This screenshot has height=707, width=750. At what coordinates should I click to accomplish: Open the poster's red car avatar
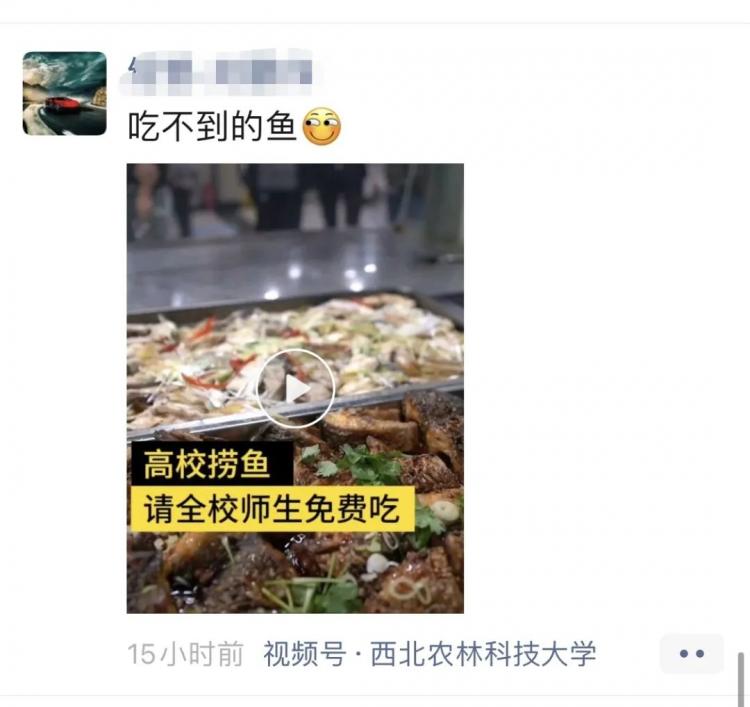tap(65, 93)
